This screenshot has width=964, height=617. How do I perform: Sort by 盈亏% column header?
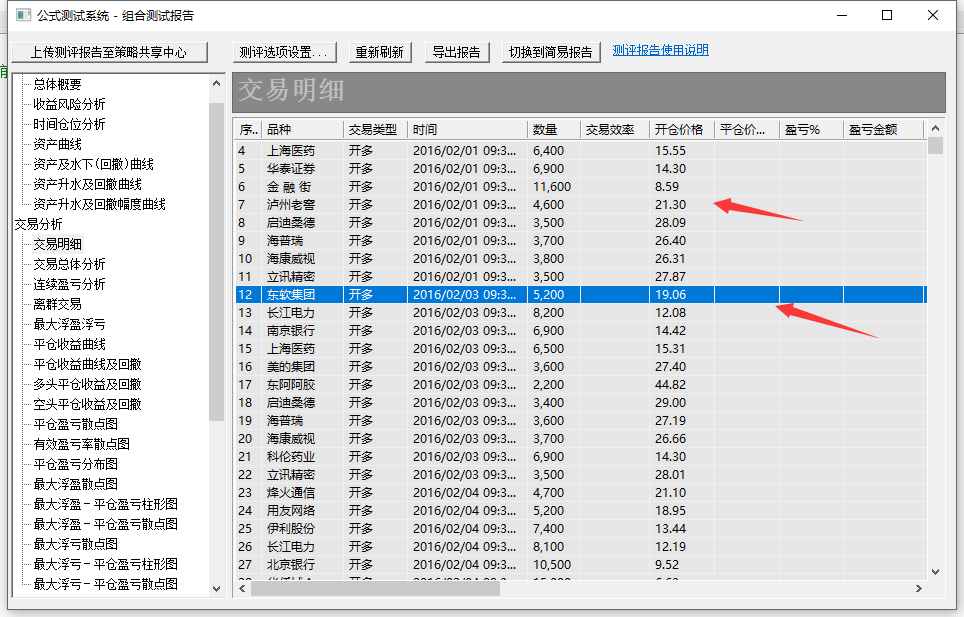pos(810,130)
